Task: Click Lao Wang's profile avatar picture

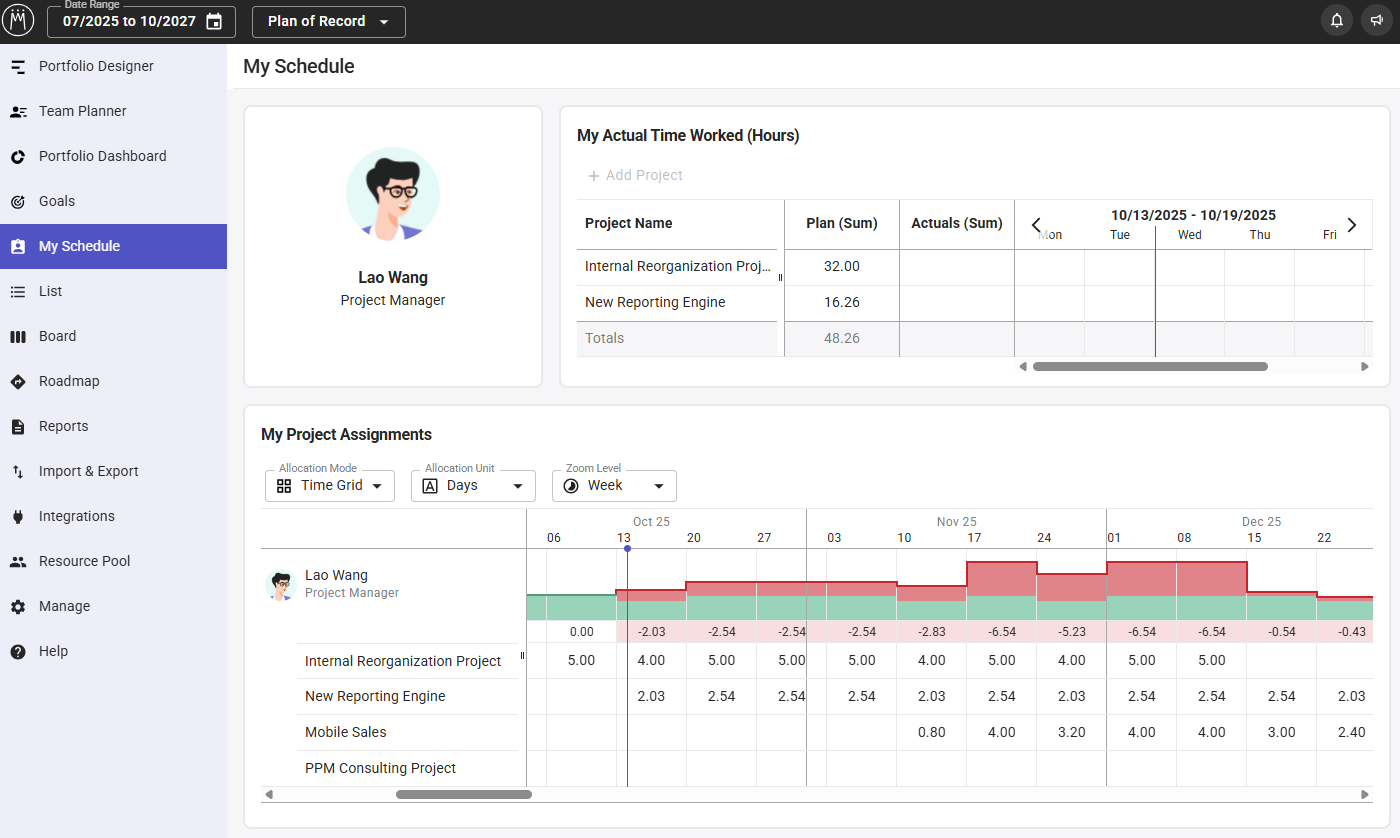Action: point(393,194)
